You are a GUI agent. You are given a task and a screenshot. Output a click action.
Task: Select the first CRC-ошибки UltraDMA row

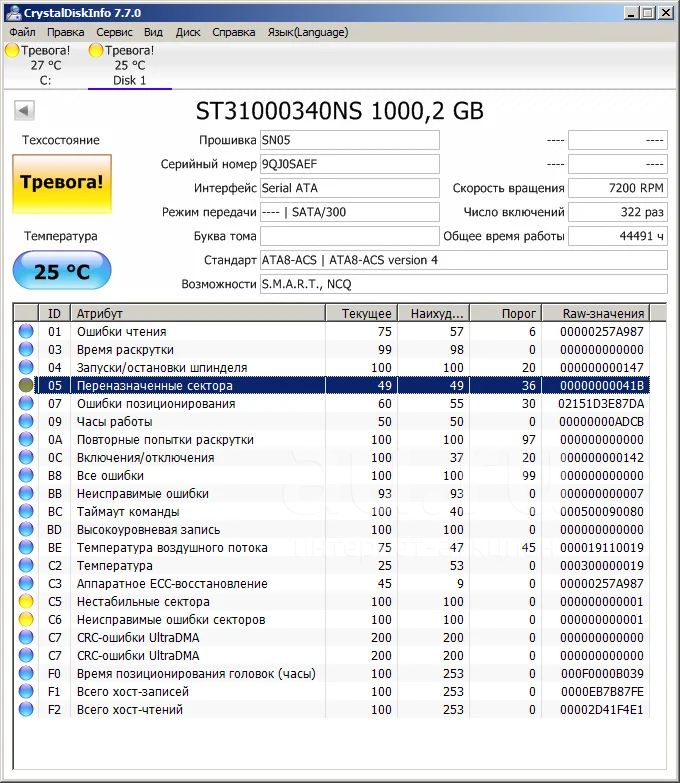pos(332,637)
